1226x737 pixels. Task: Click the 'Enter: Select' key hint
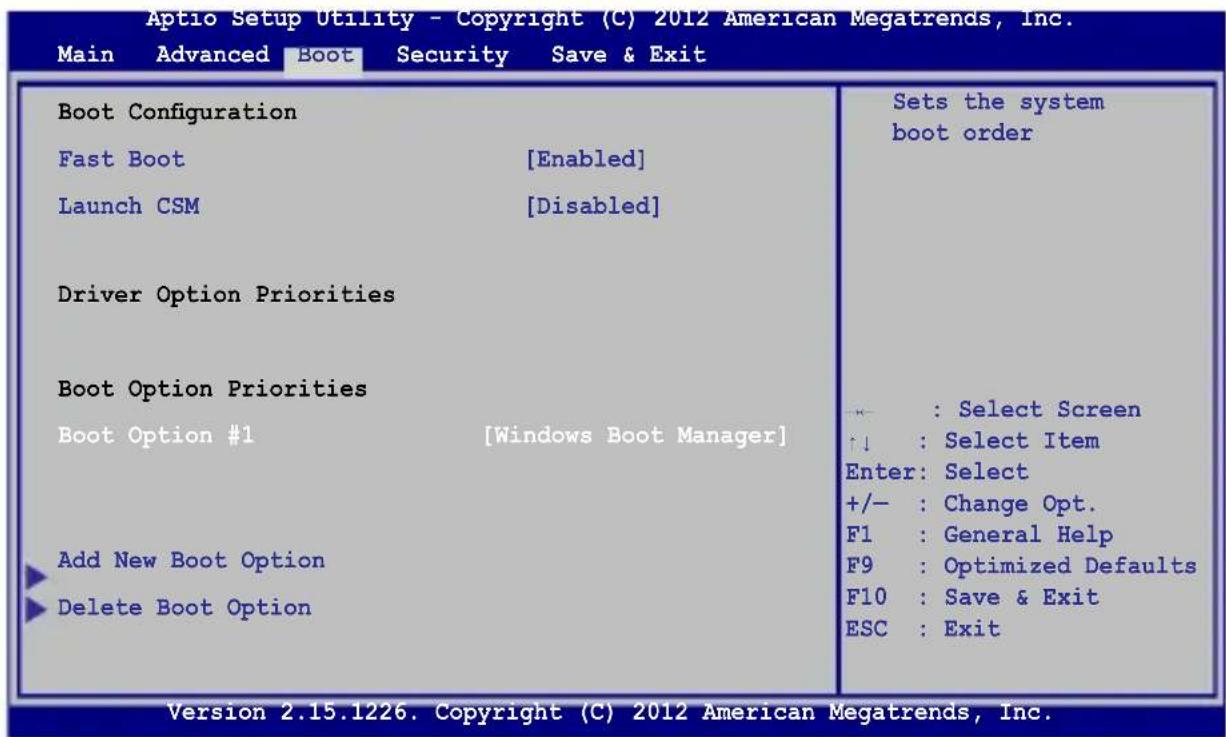[937, 470]
